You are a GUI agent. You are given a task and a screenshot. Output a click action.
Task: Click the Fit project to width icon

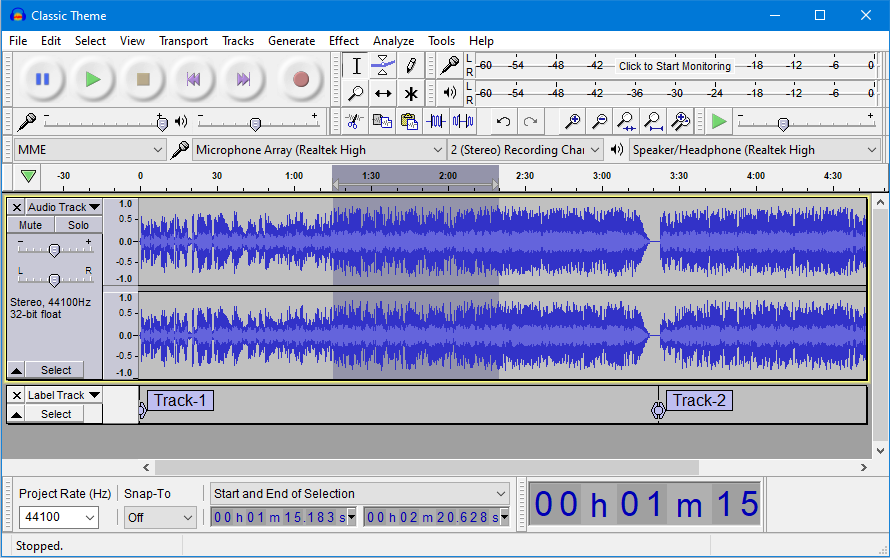pos(653,121)
